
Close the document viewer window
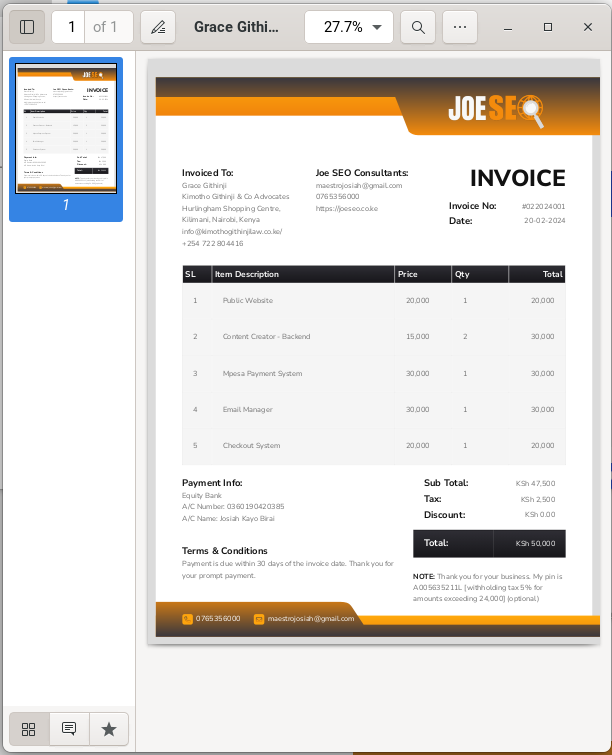pos(587,27)
